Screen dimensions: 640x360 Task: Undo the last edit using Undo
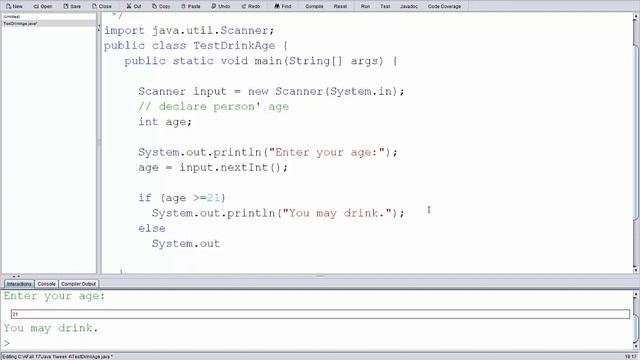coord(221,6)
